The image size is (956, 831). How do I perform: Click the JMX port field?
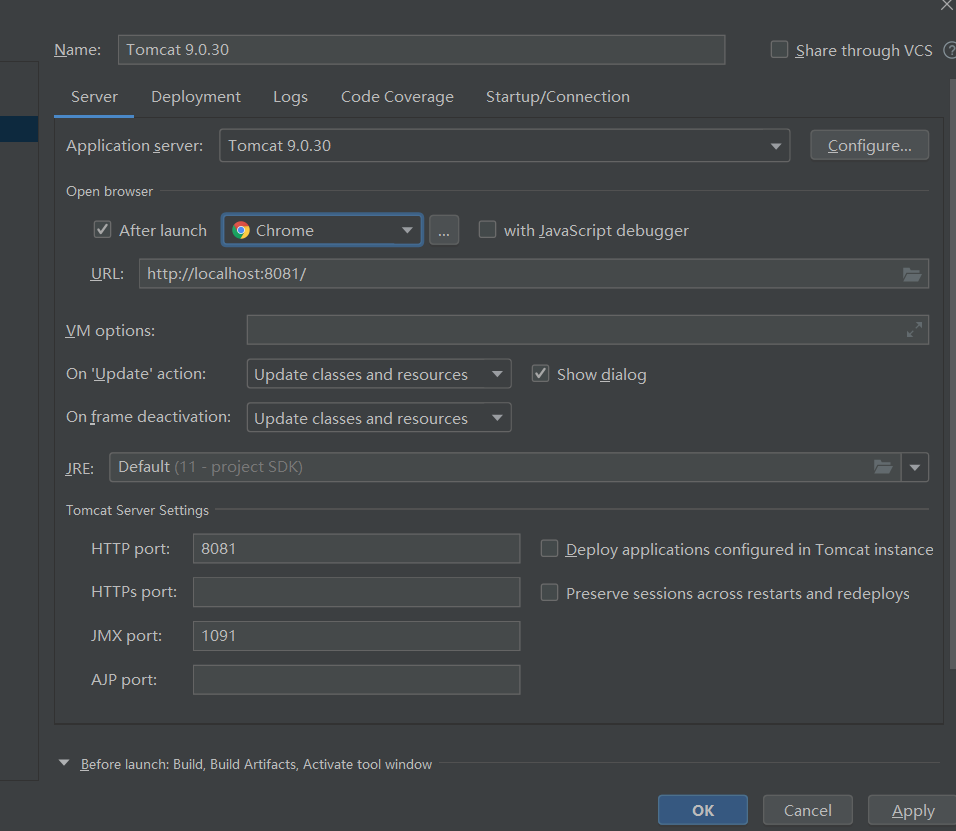(357, 636)
